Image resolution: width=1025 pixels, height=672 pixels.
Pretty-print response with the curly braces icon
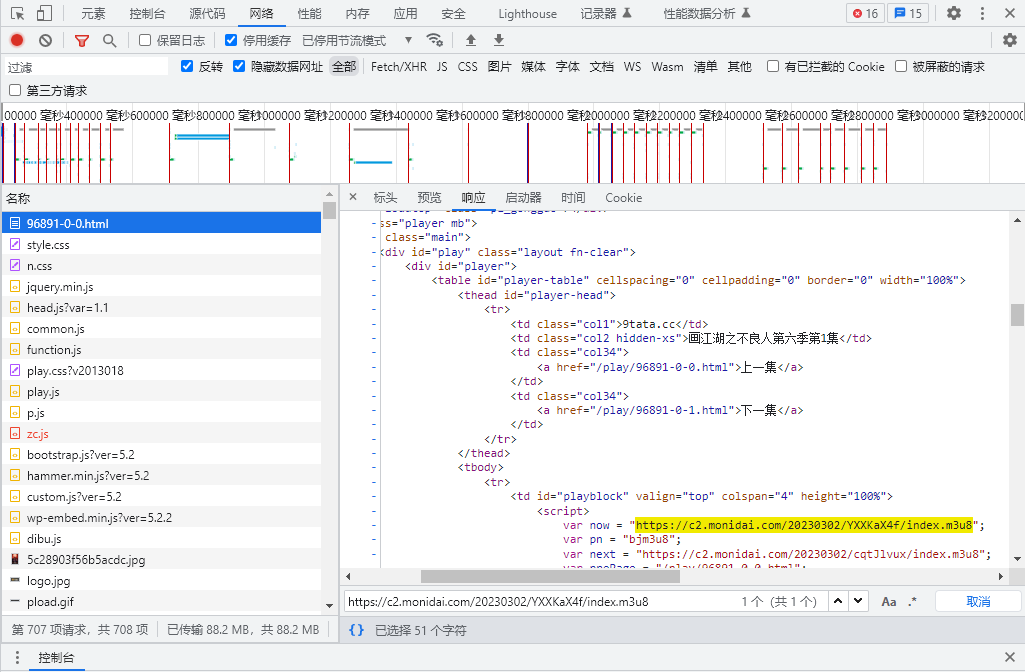356,630
